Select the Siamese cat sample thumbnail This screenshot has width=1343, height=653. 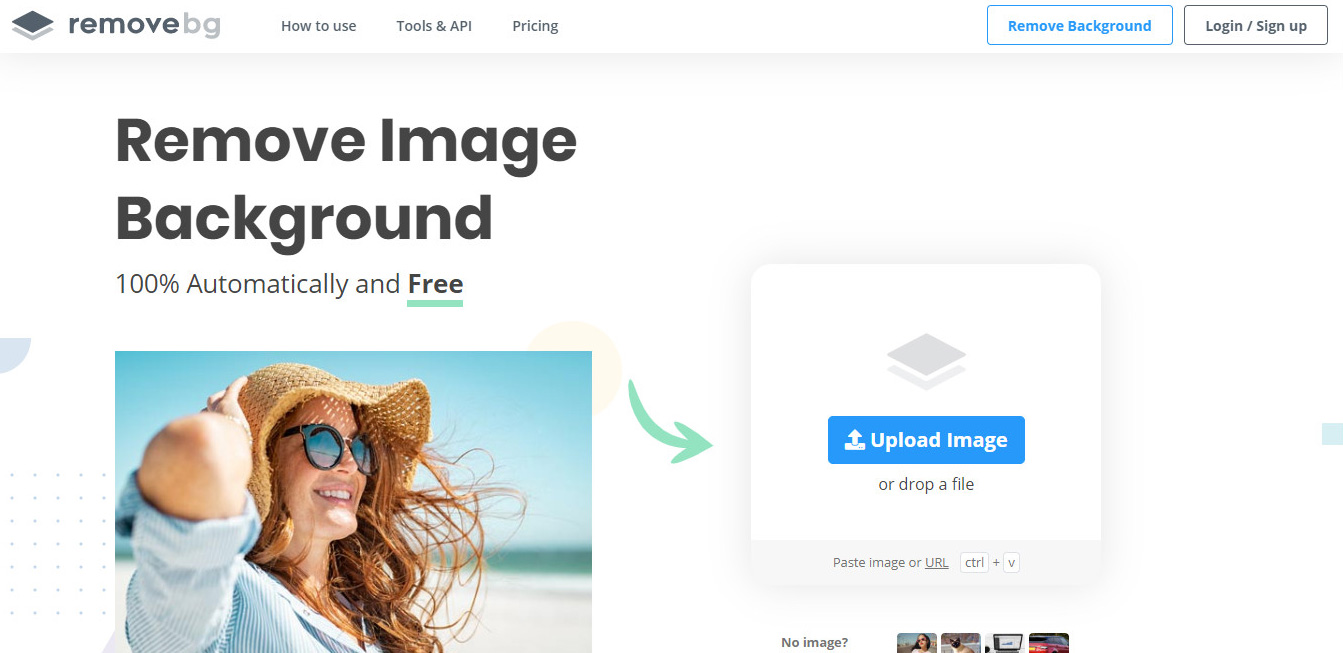[960, 643]
